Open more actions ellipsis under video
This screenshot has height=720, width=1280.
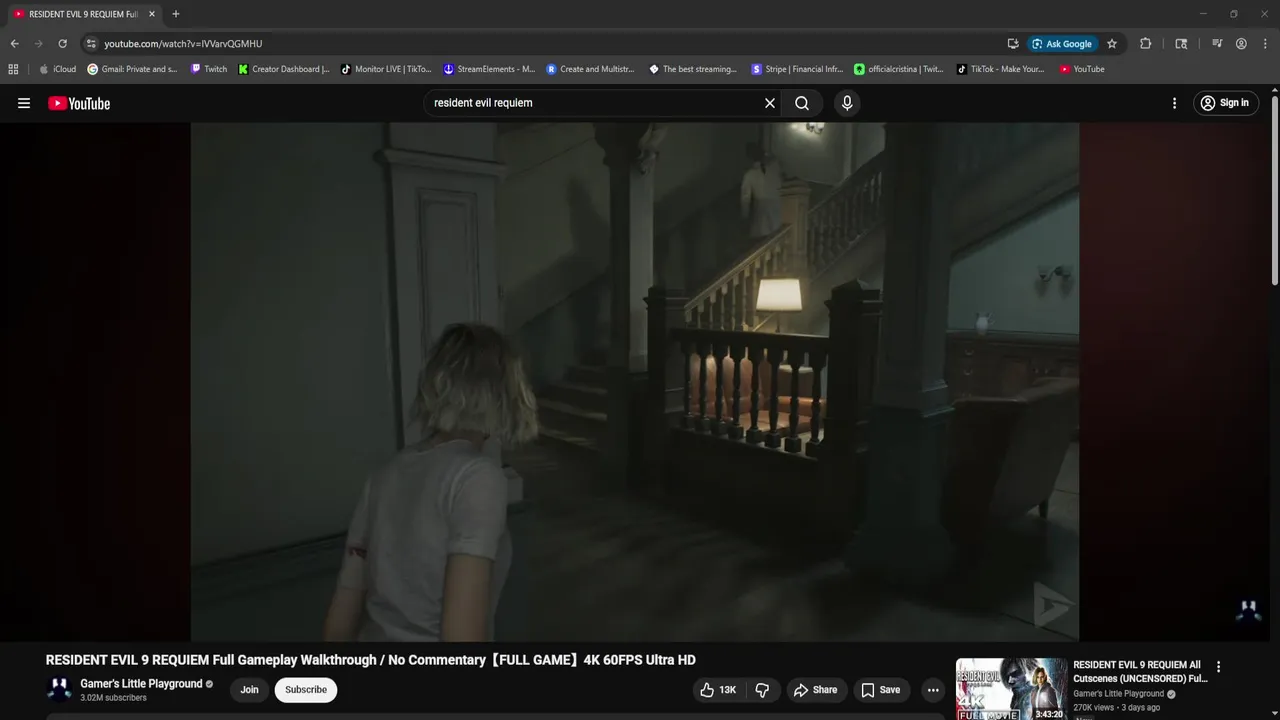[933, 690]
